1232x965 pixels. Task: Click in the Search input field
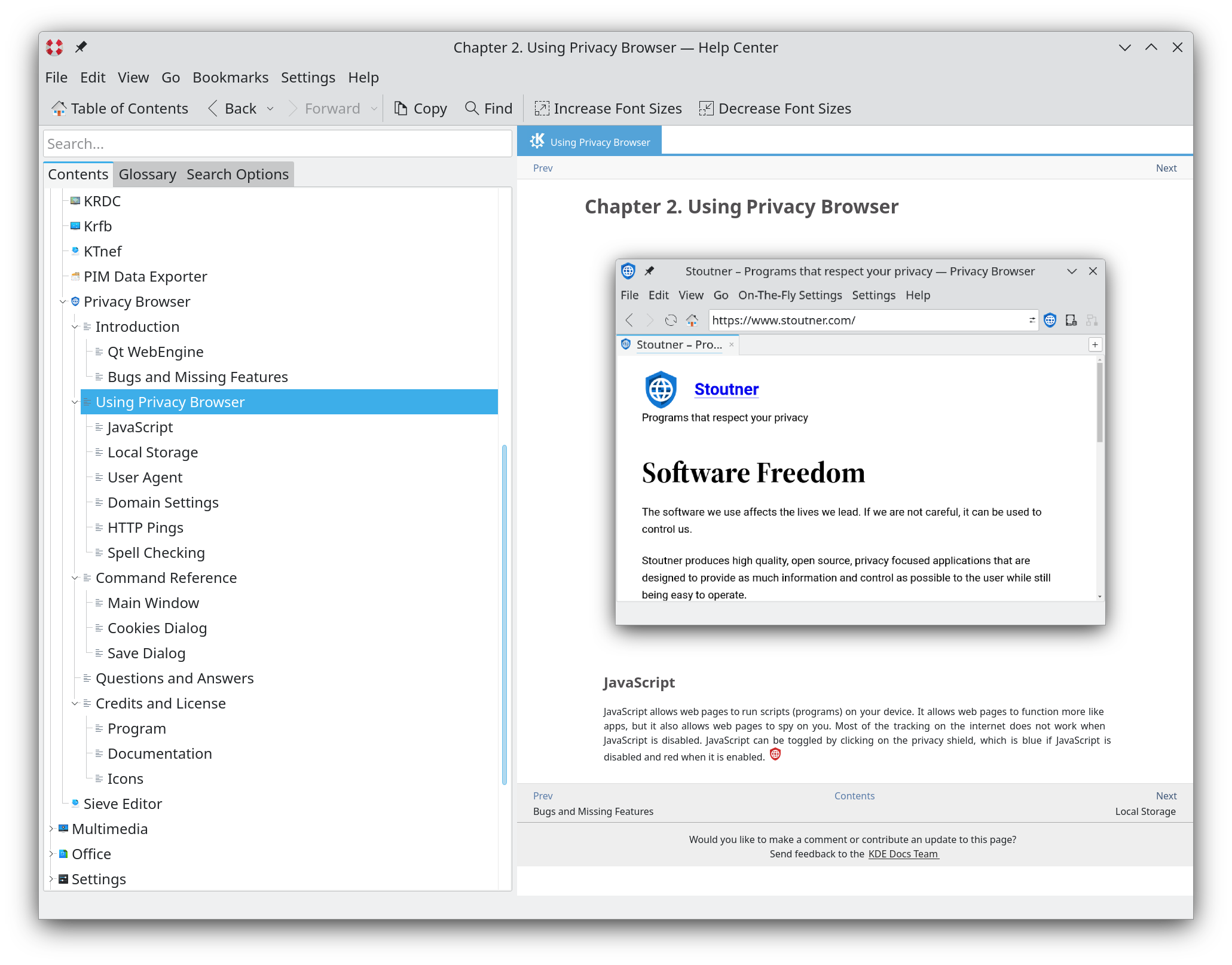(277, 143)
